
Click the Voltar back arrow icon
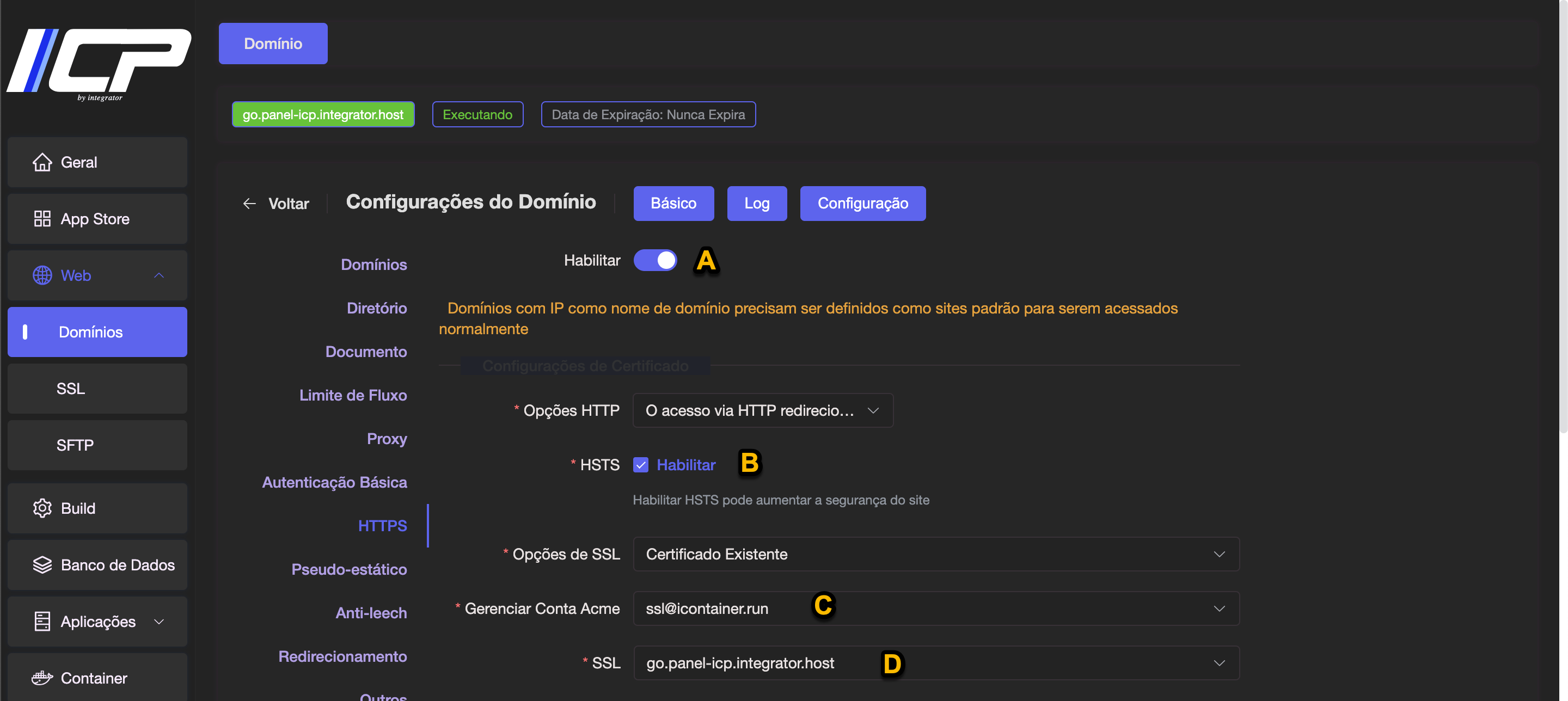coord(249,204)
